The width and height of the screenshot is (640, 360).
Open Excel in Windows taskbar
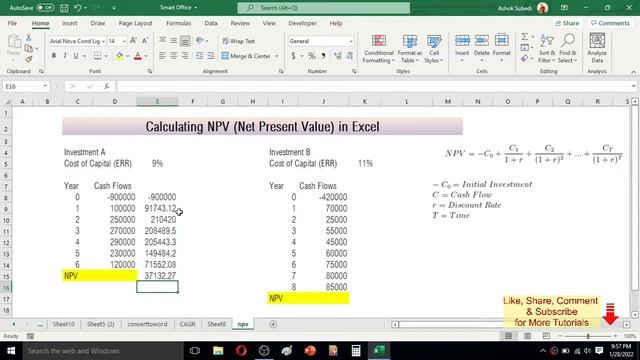[379, 350]
